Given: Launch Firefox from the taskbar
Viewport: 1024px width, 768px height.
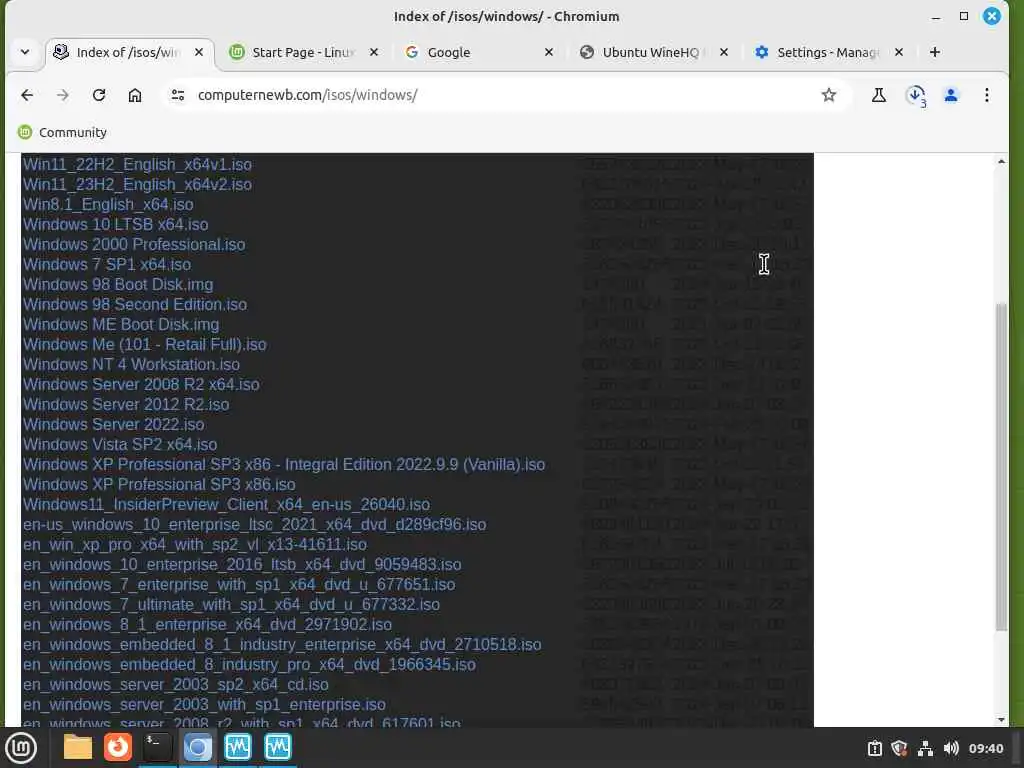Looking at the screenshot, I should (118, 748).
